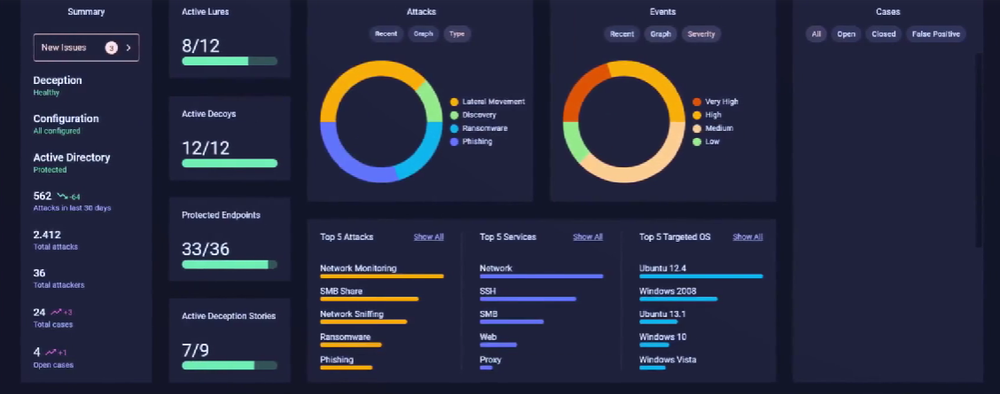Image resolution: width=1000 pixels, height=394 pixels.
Task: Switch Attacks panel to Type view
Action: 457,34
